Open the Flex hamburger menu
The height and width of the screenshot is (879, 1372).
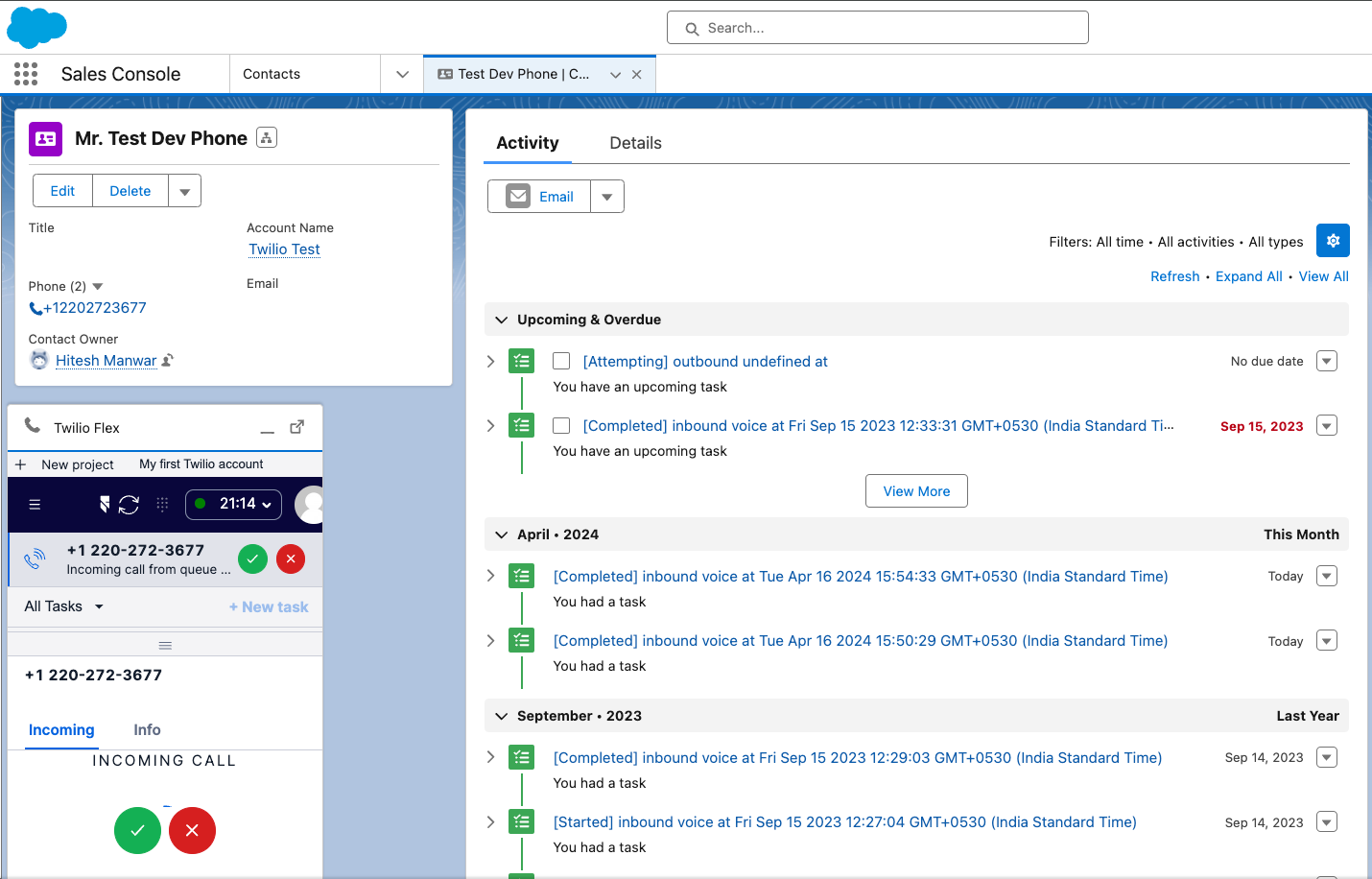35,505
